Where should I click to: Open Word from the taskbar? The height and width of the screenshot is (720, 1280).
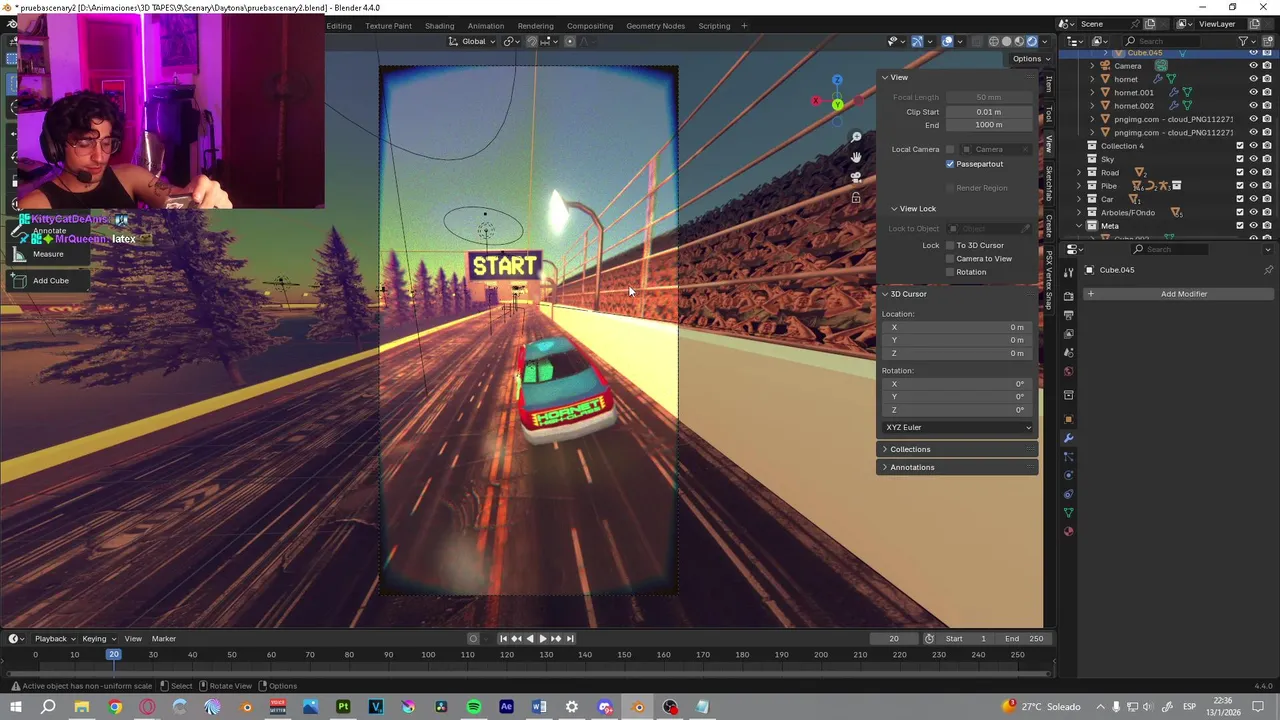coord(539,707)
